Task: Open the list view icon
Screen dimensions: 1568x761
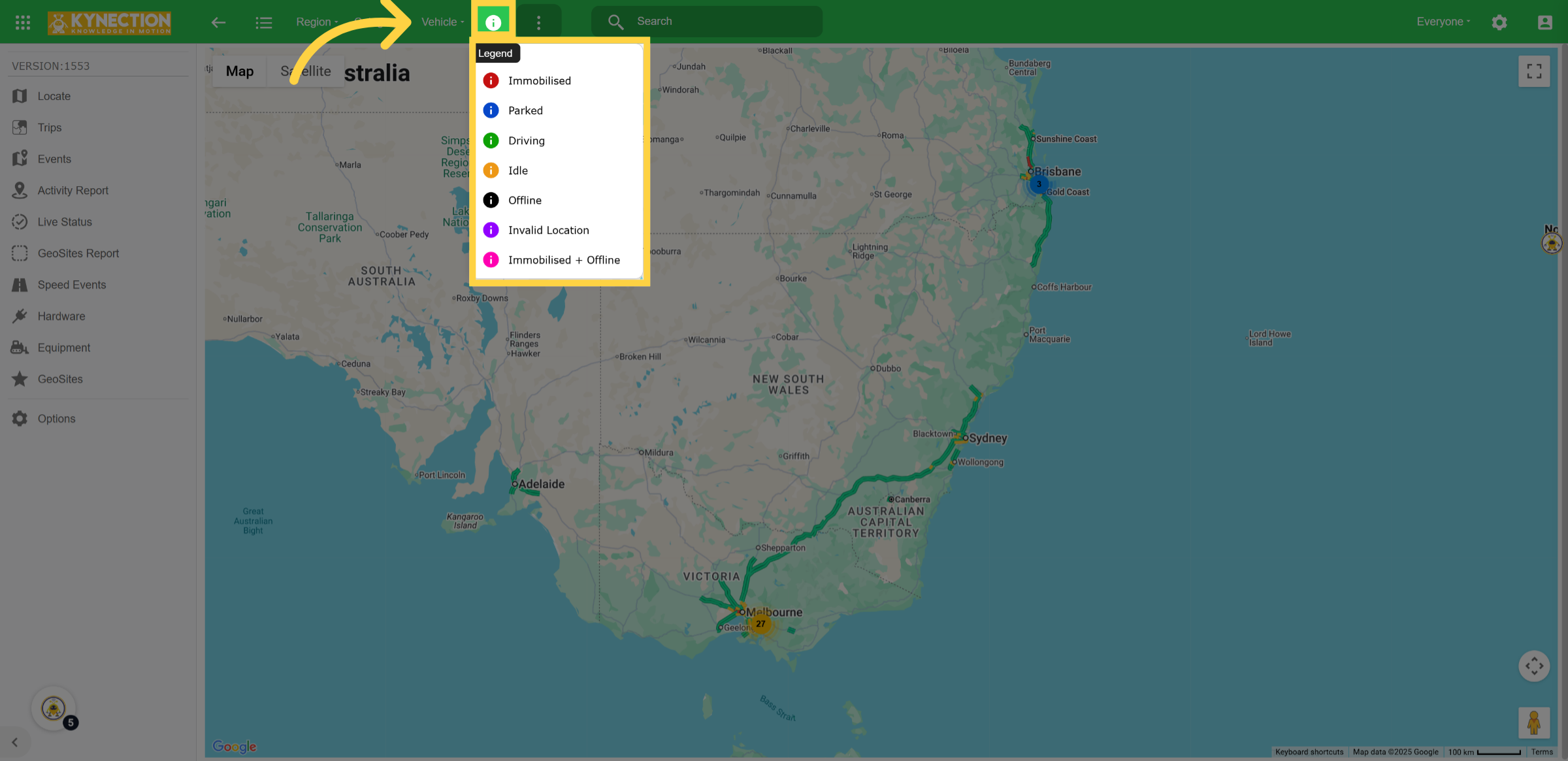Action: (x=264, y=22)
